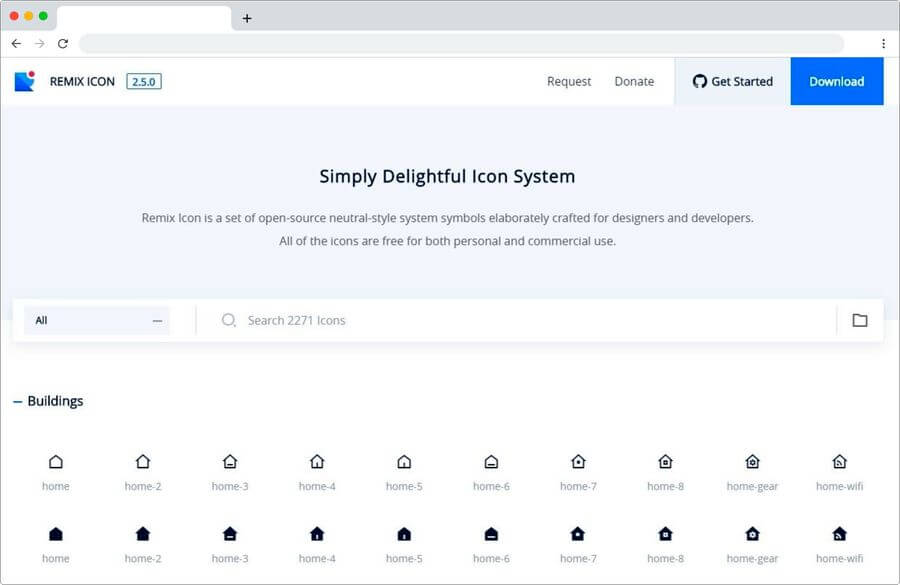
Task: Open the All category dropdown
Action: click(97, 320)
